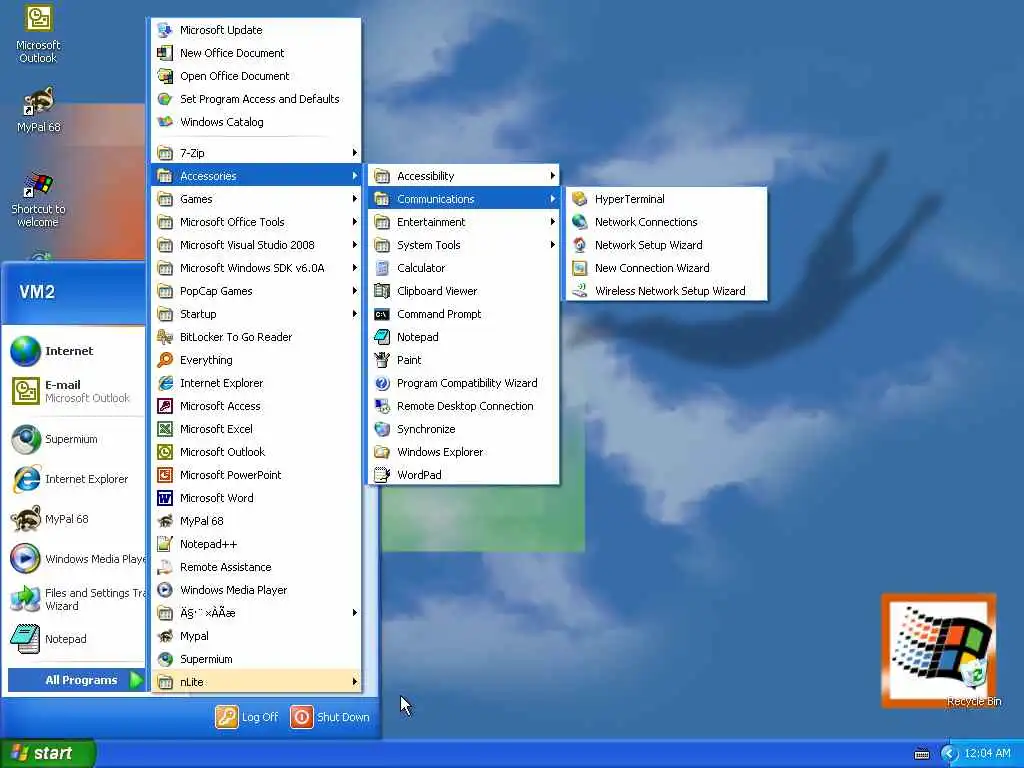Viewport: 1024px width, 768px height.
Task: Click the Microsoft PowerPoint icon
Action: click(165, 475)
